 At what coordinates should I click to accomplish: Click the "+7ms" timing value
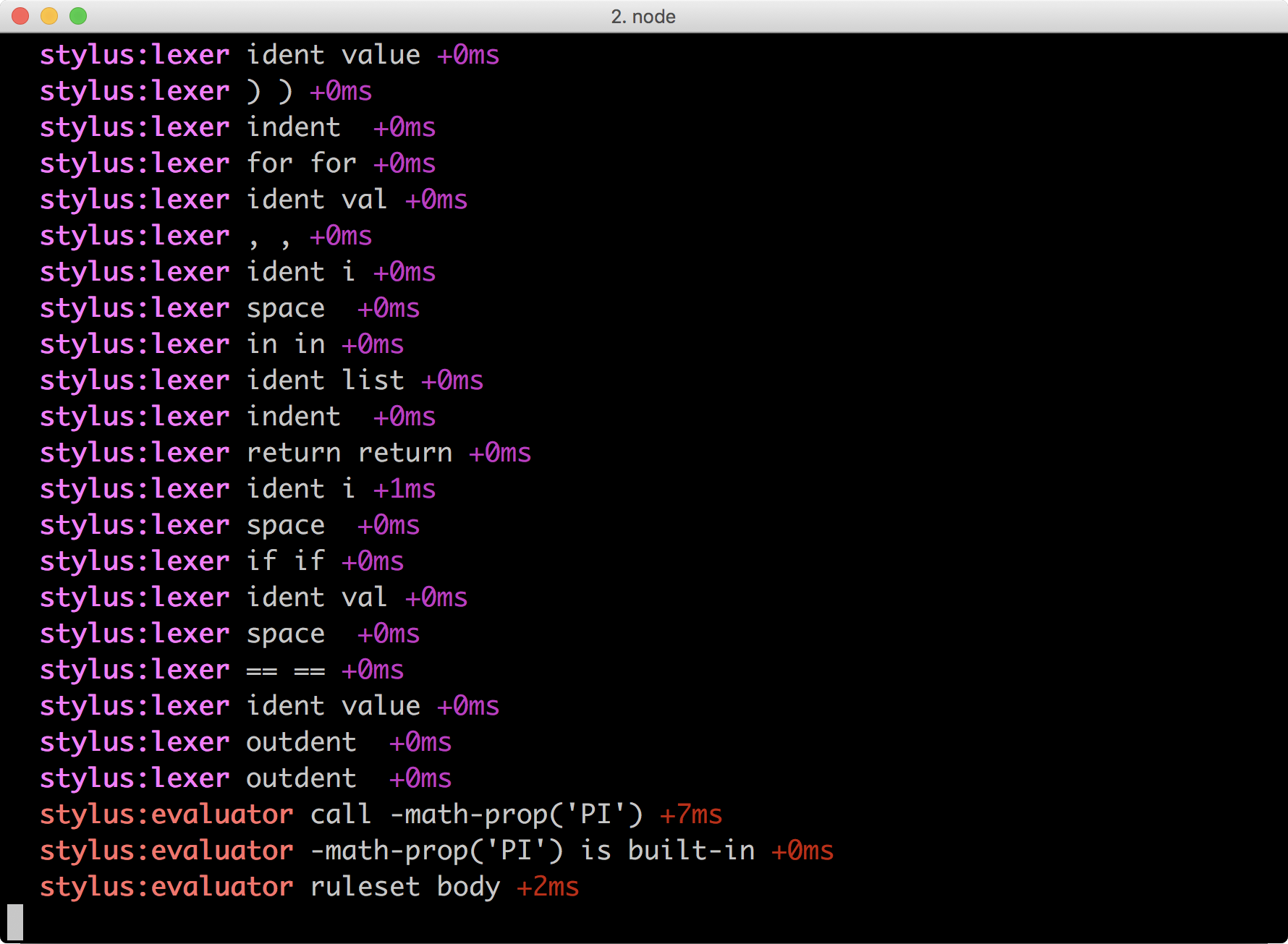tap(691, 815)
